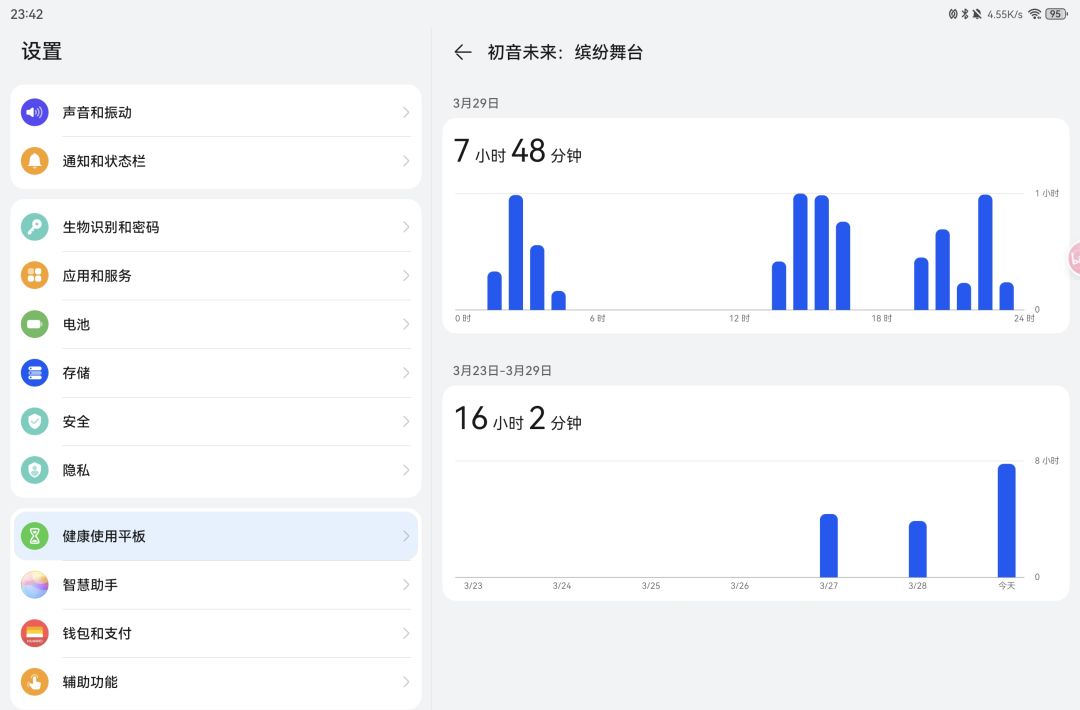Open the 生物识别和密码 settings entry
Image resolution: width=1080 pixels, height=710 pixels.
point(216,227)
